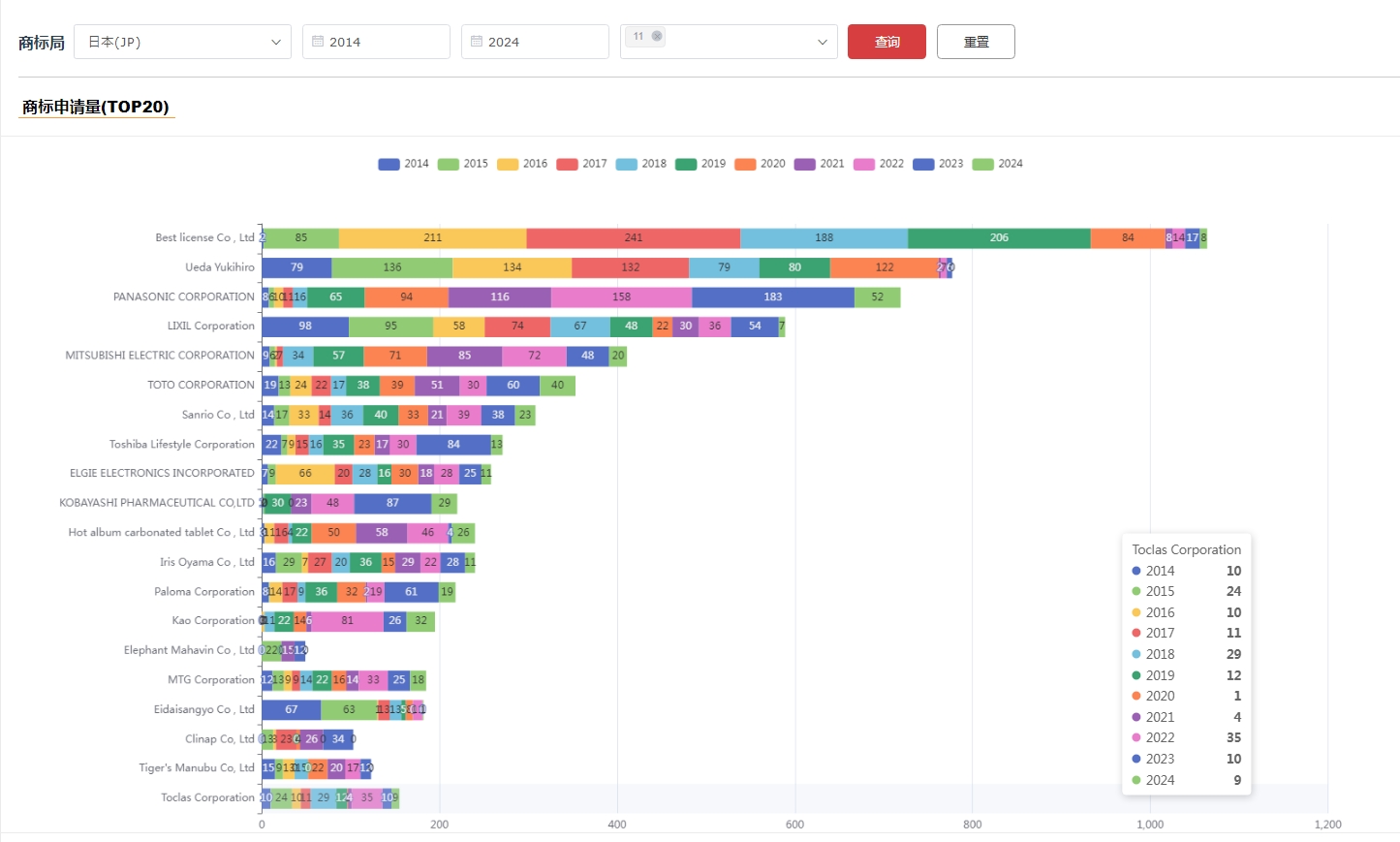Click the 重置 reset button
Screen dimensions: 1400x842
coord(976,42)
